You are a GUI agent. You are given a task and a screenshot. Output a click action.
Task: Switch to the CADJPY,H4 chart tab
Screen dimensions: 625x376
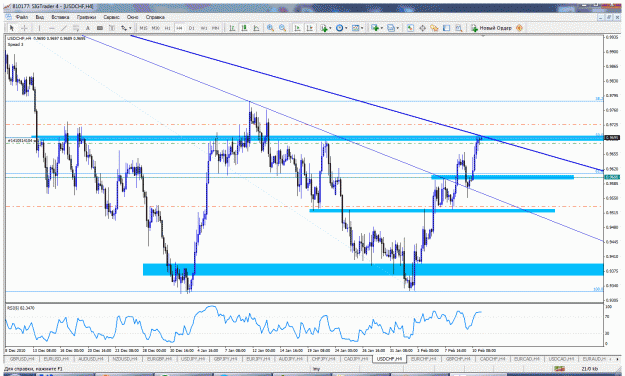(x=356, y=359)
